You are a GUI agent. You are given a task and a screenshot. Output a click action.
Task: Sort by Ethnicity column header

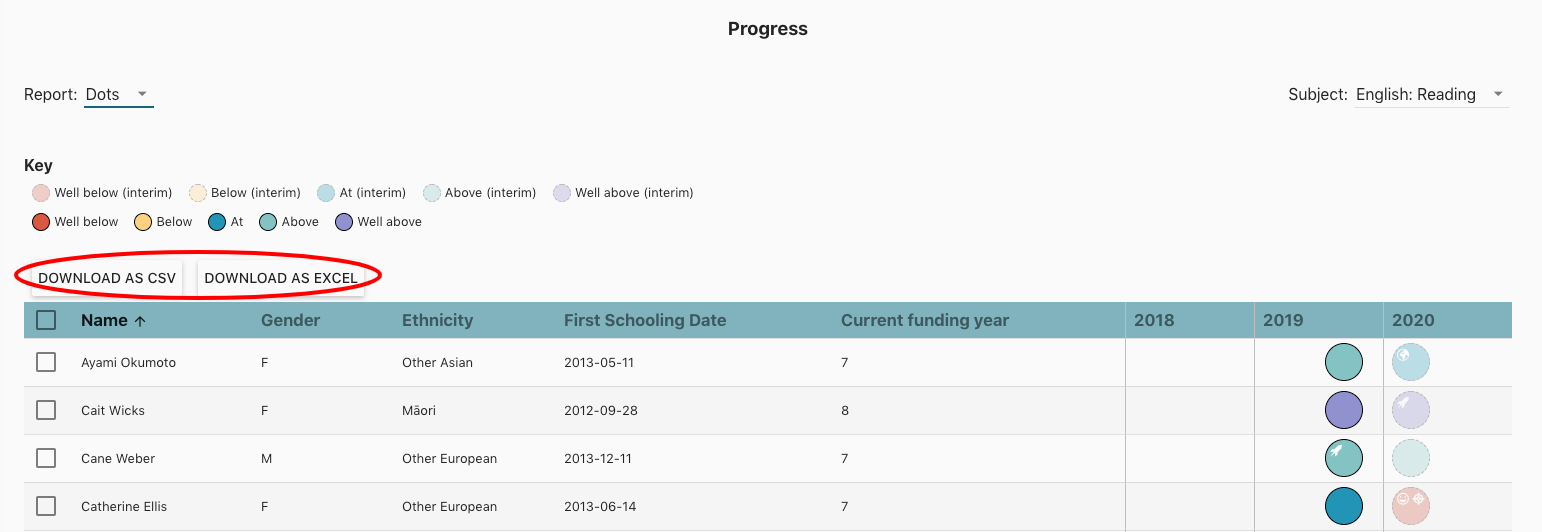(437, 320)
